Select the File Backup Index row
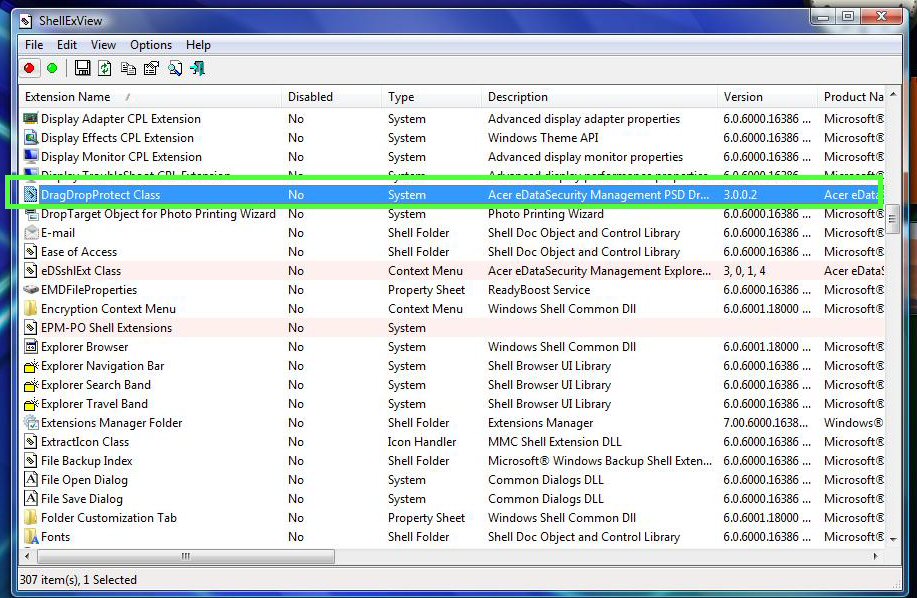Image resolution: width=917 pixels, height=598 pixels. click(453, 461)
